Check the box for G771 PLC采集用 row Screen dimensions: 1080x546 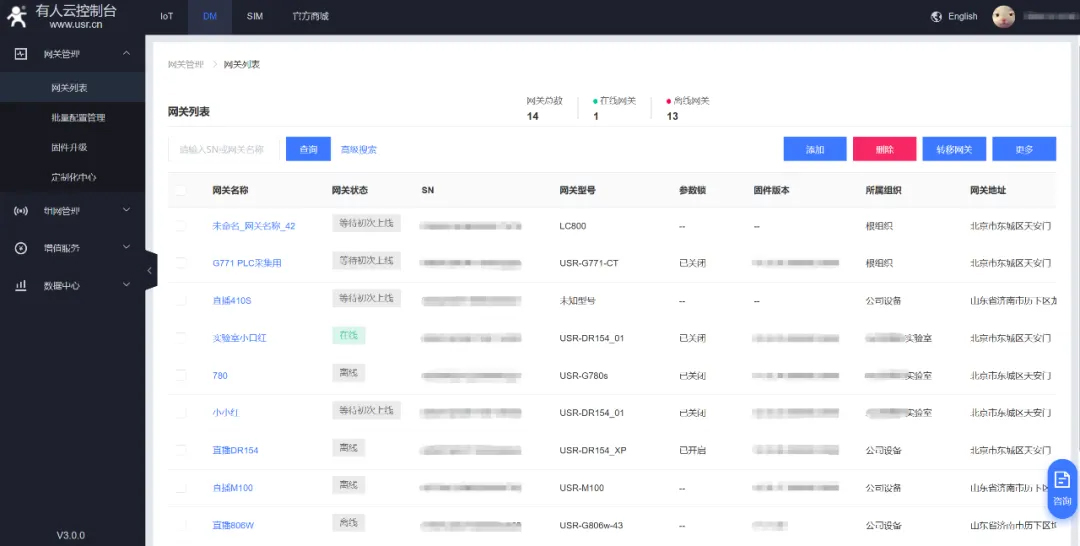click(181, 263)
